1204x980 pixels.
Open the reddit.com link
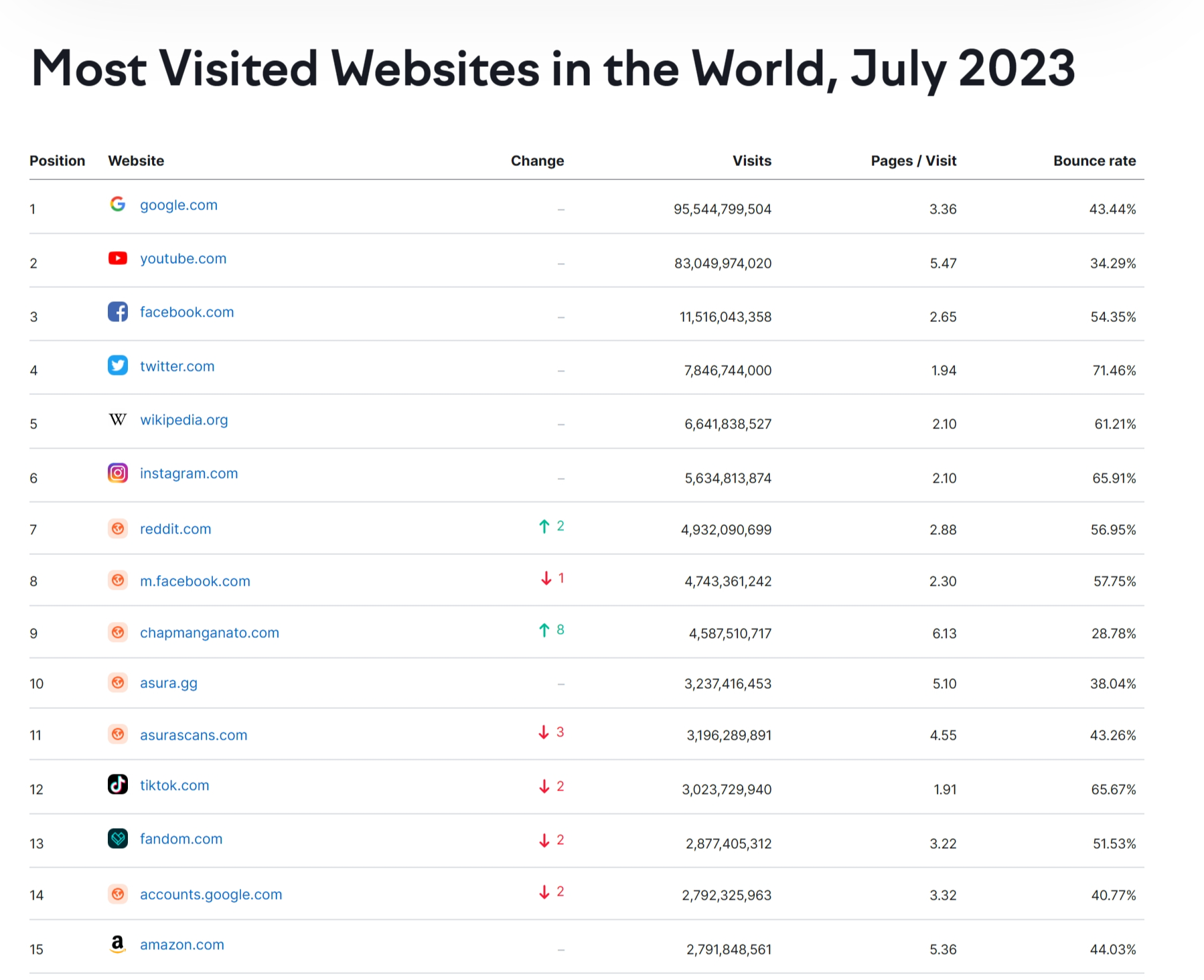tap(175, 529)
